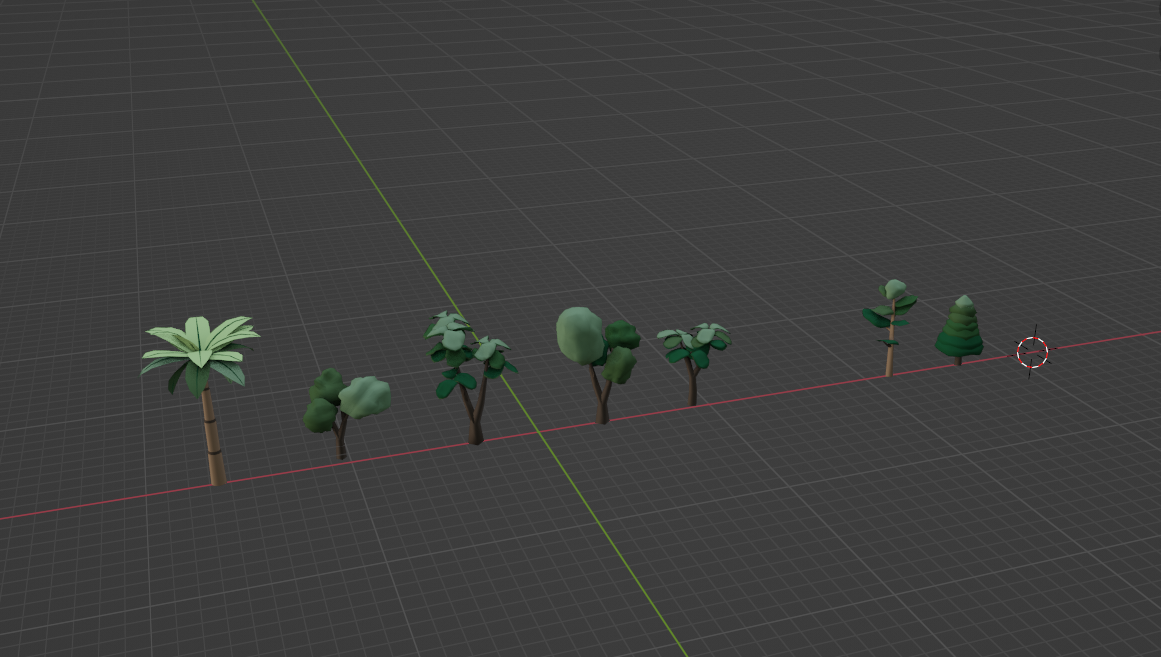Select the small flat-leaf tree right of the round canopy

tap(693, 363)
